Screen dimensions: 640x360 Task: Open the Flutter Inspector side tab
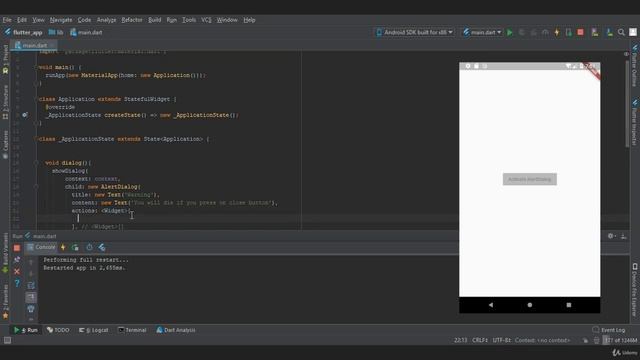(x=635, y=122)
